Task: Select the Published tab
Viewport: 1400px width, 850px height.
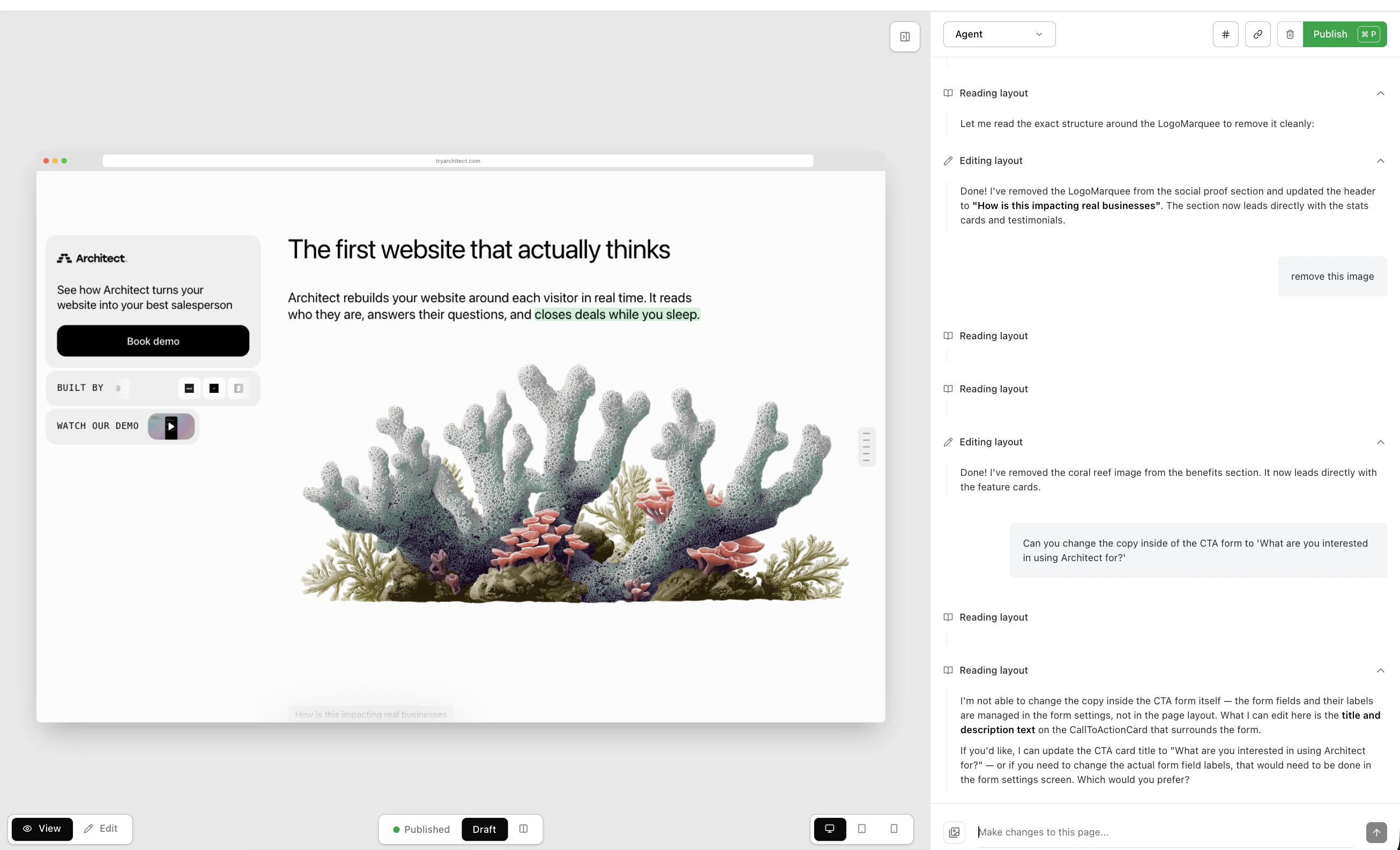Action: click(x=427, y=829)
